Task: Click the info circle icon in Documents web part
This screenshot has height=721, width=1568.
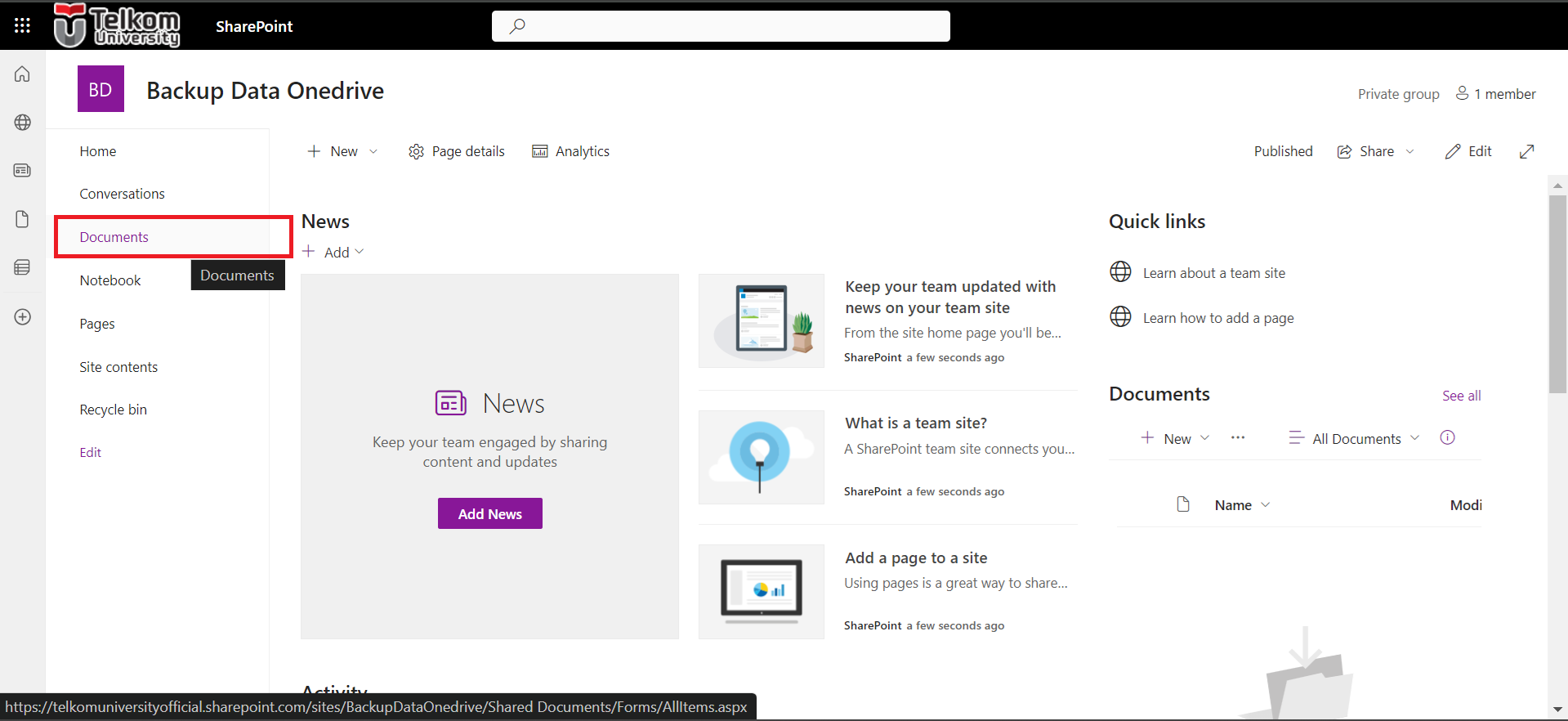Action: (x=1447, y=437)
